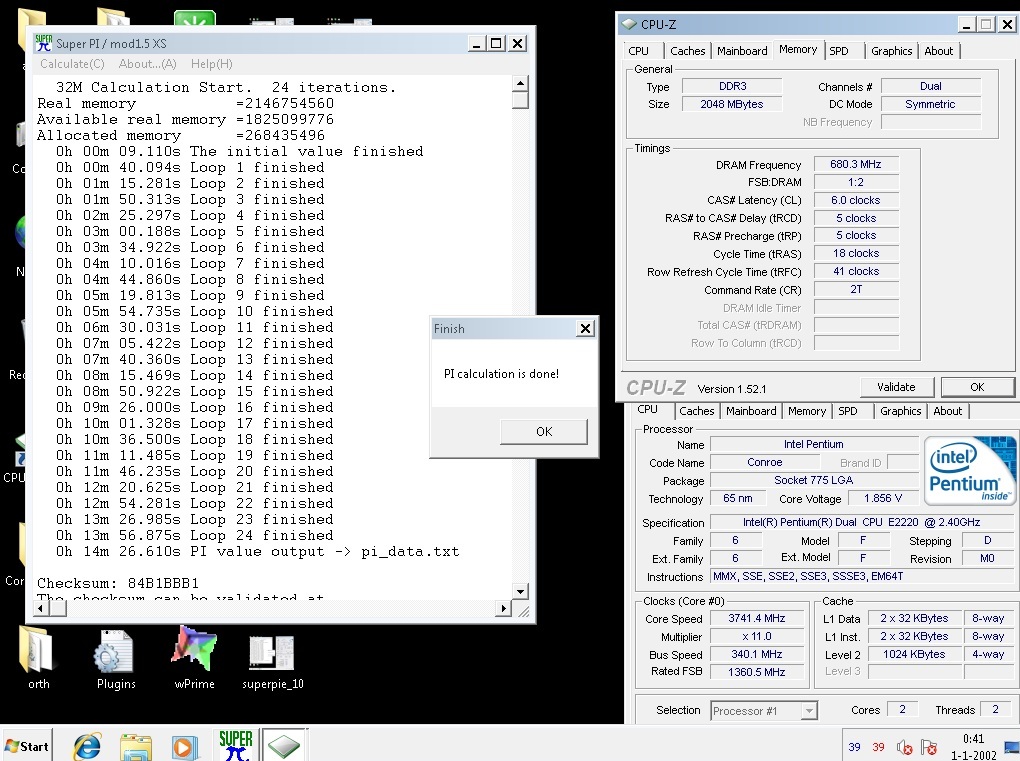Select CPU tab in upper CPU-Z window
Viewport: 1020px width, 761px height.
tap(638, 51)
